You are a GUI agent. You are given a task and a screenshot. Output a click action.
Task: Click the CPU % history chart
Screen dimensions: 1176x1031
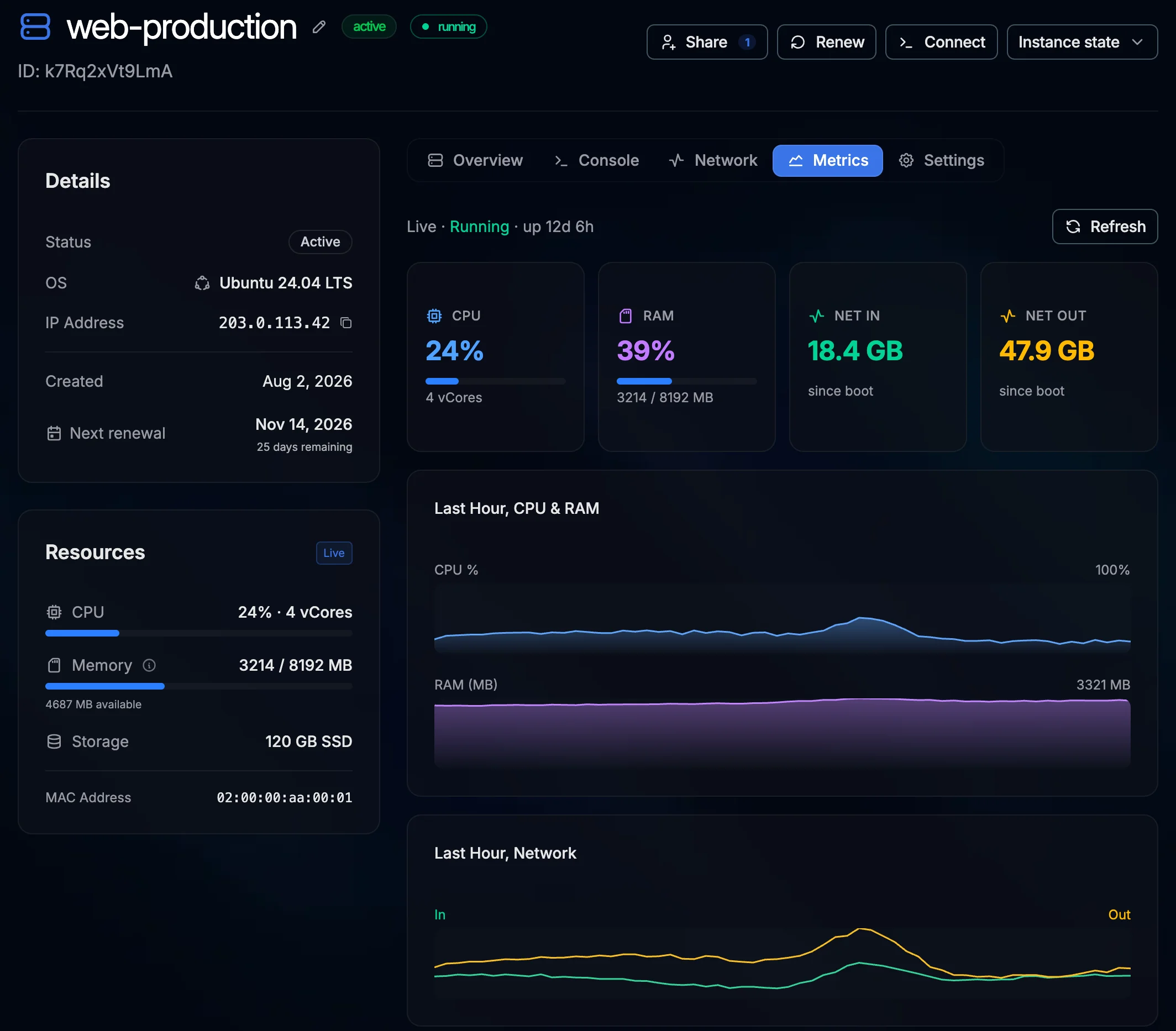pyautogui.click(x=782, y=619)
